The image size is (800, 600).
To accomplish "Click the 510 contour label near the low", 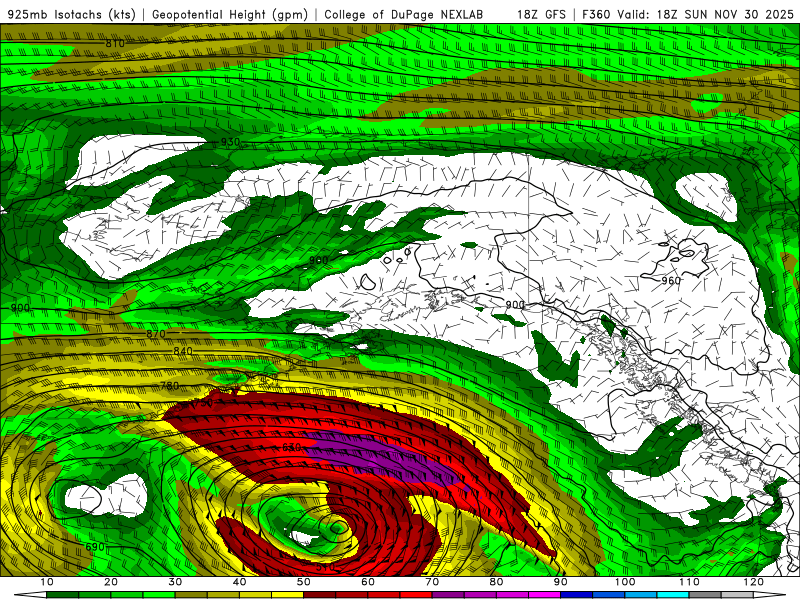I will coord(325,567).
